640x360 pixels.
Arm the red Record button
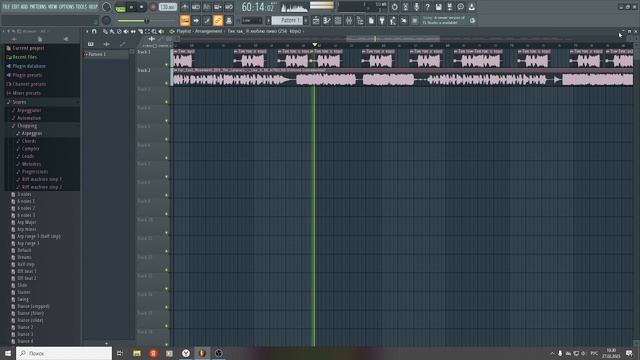pos(153,7)
